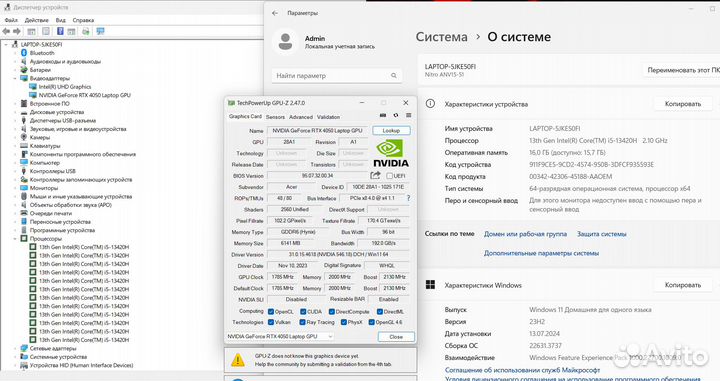Screen dimensions: 720x381
Task: Open the GPU selection dropdown in GPU-Z
Action: point(280,336)
